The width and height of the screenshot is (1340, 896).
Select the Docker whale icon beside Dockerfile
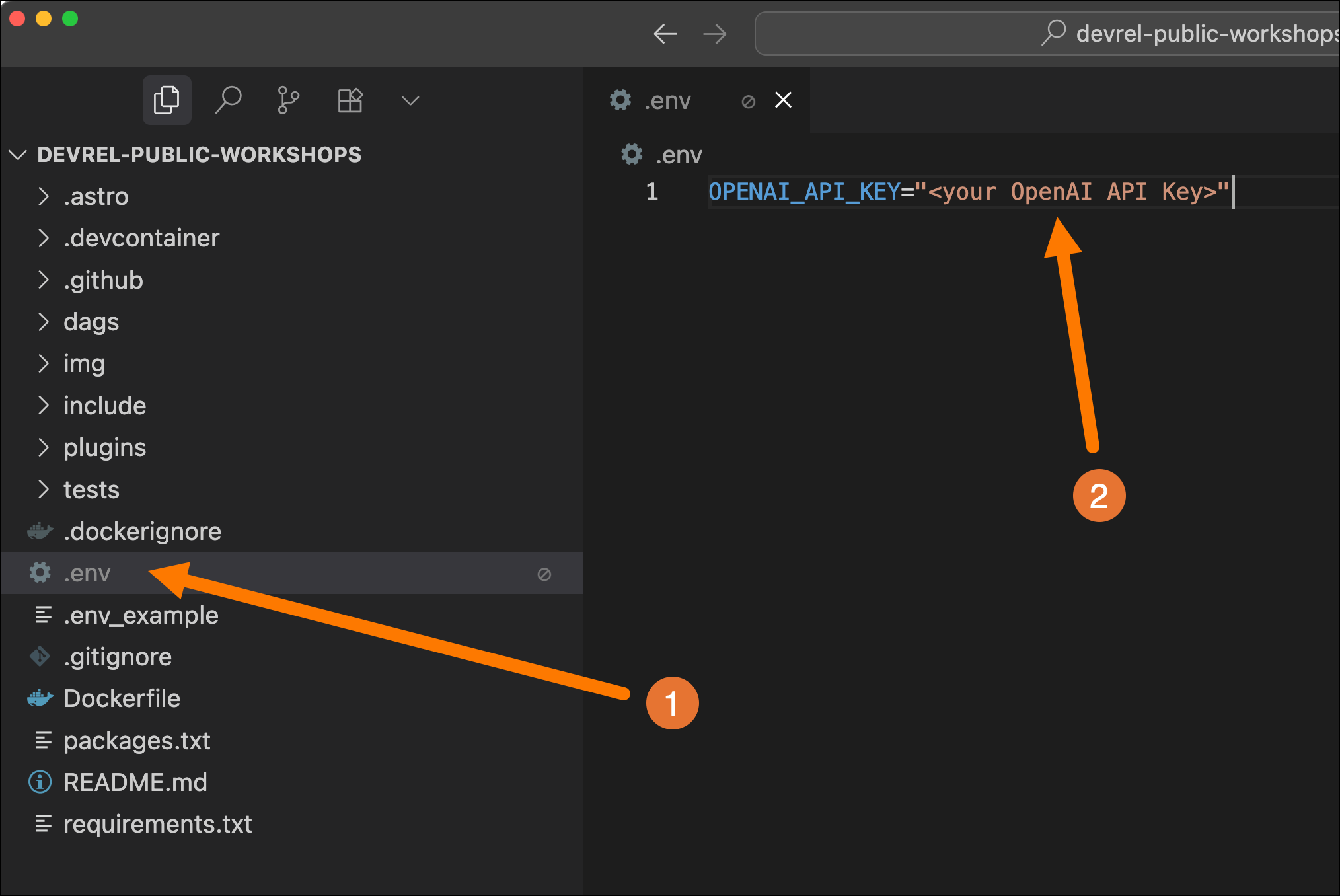point(41,698)
